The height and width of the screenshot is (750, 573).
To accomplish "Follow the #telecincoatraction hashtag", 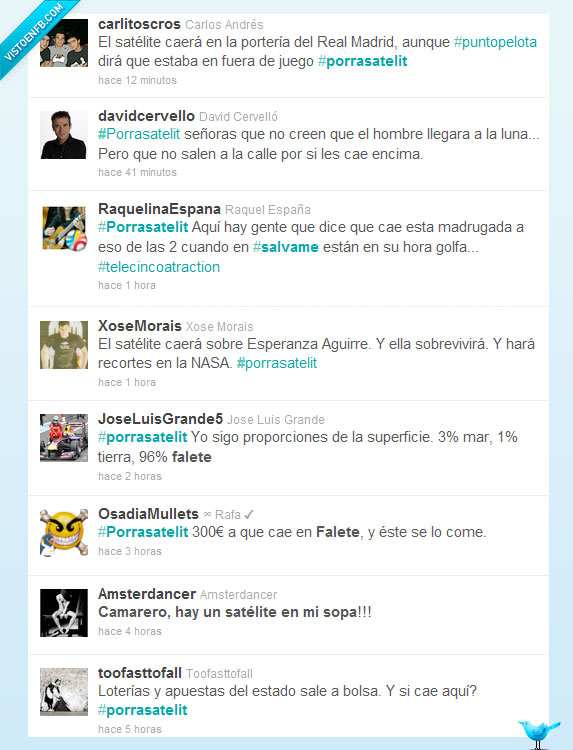I will coord(159,267).
